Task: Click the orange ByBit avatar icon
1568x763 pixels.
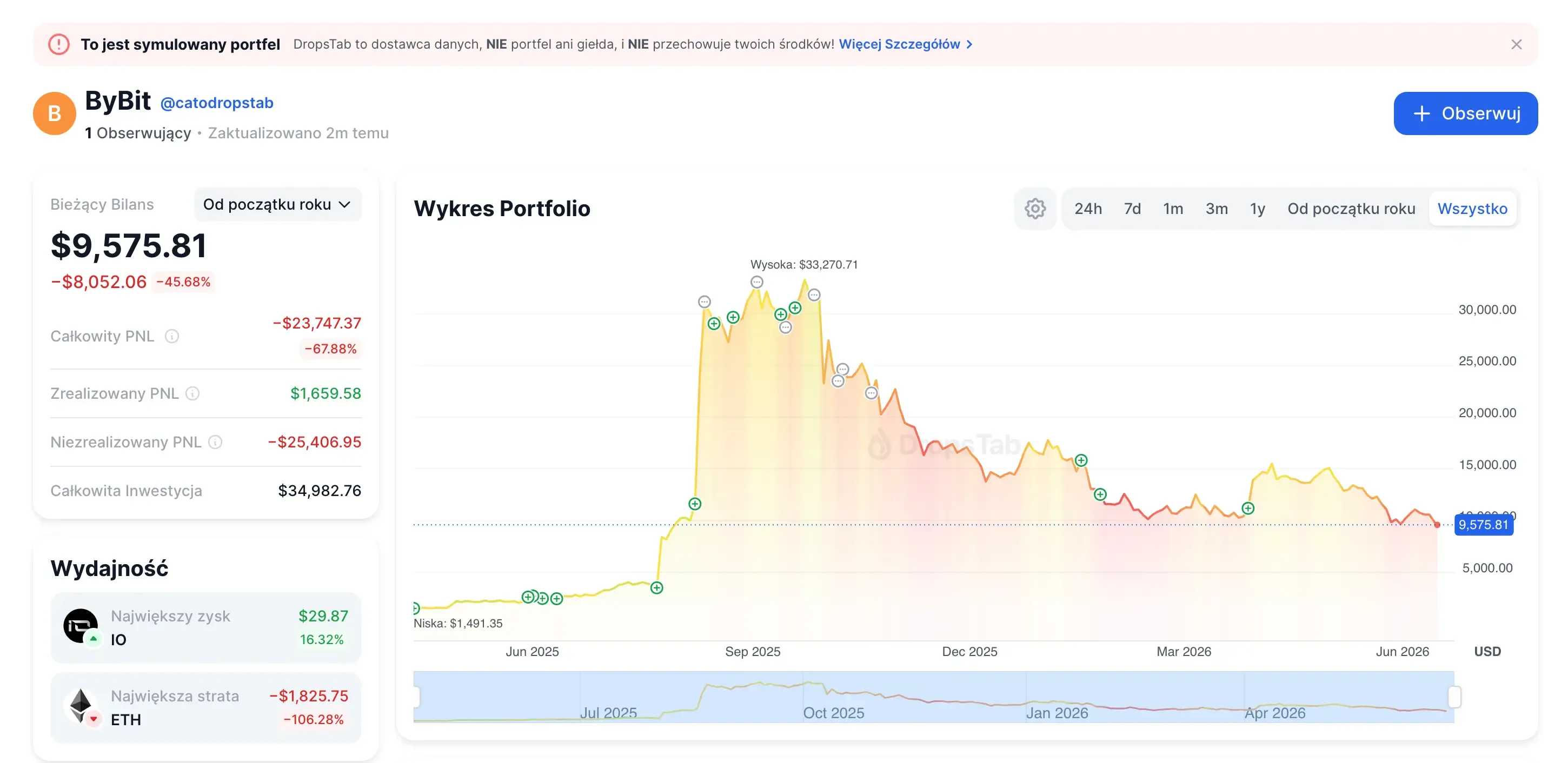Action: pos(54,113)
